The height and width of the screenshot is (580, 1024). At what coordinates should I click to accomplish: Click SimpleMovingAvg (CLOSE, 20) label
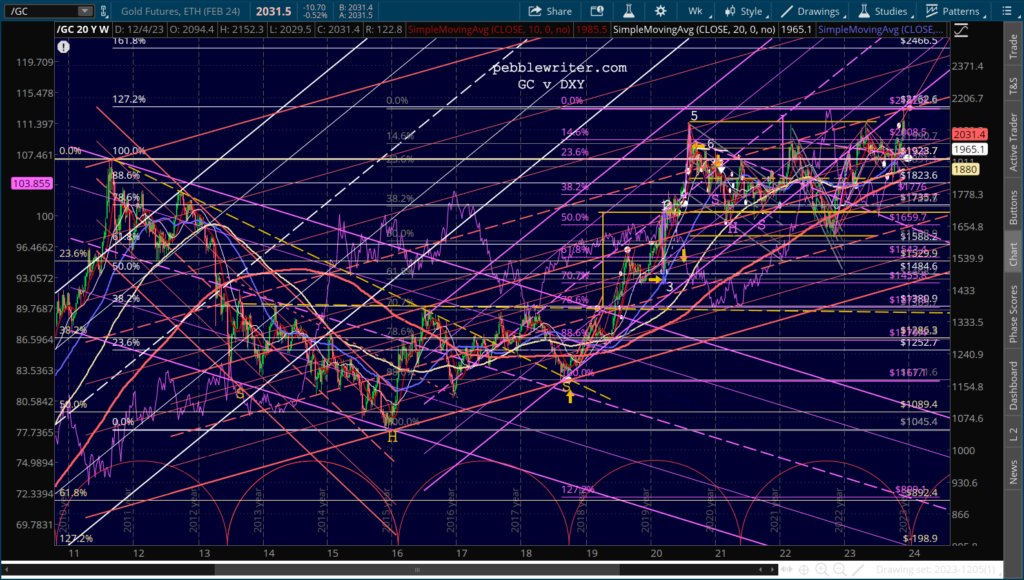coord(694,29)
